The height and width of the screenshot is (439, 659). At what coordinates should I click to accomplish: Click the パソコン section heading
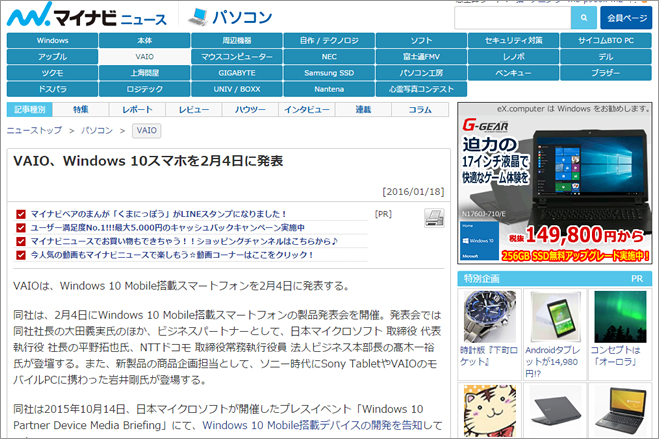[x=242, y=17]
